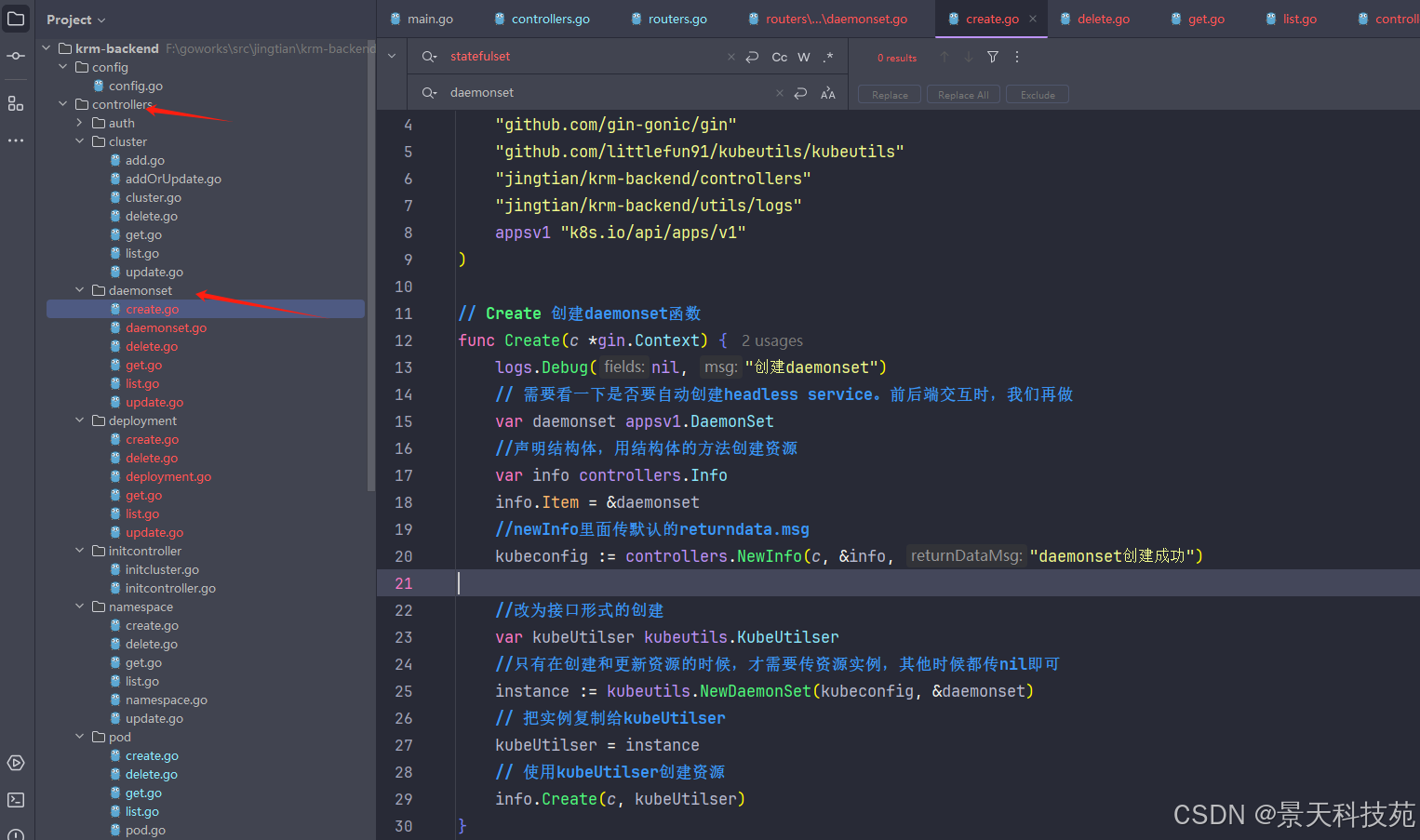Open the Services run icon in sidebar
The image size is (1420, 840).
pyautogui.click(x=16, y=763)
